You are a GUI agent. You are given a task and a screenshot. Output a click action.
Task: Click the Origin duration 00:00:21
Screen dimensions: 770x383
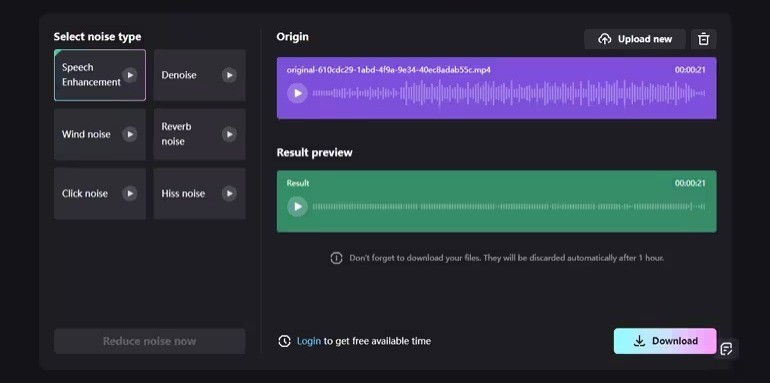click(690, 70)
